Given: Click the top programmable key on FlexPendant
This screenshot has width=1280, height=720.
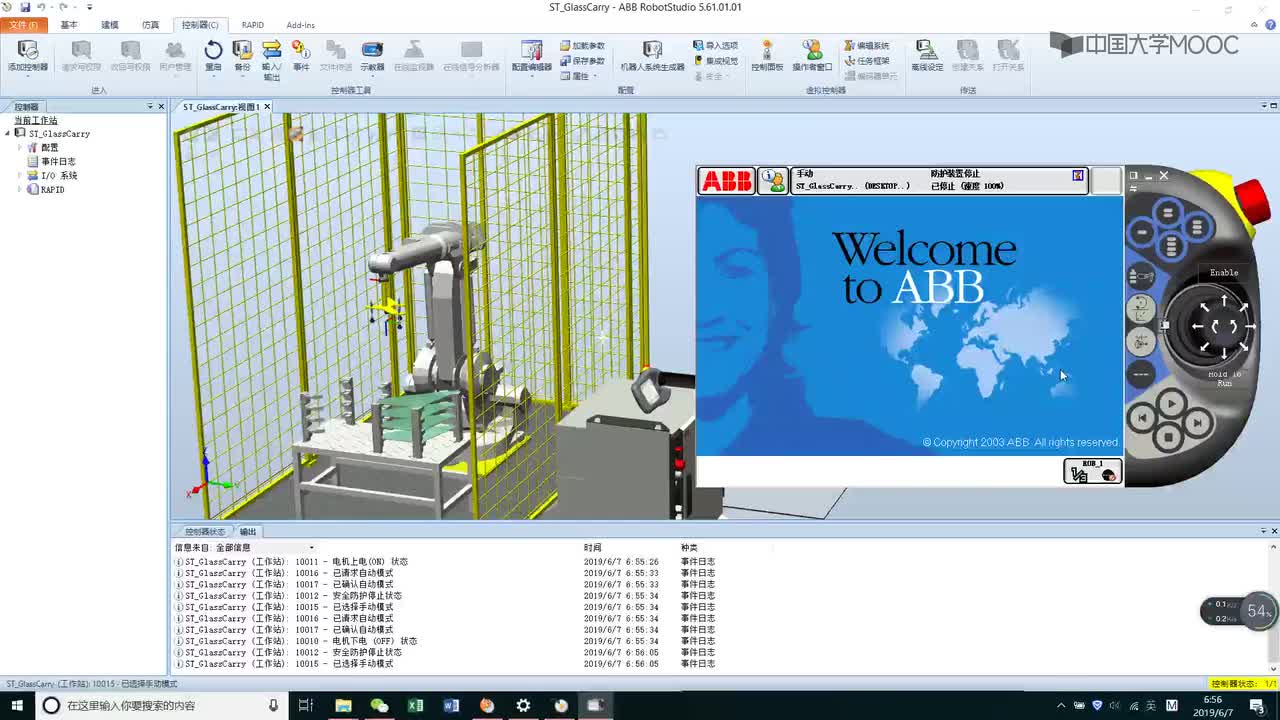Looking at the screenshot, I should [x=1167, y=213].
